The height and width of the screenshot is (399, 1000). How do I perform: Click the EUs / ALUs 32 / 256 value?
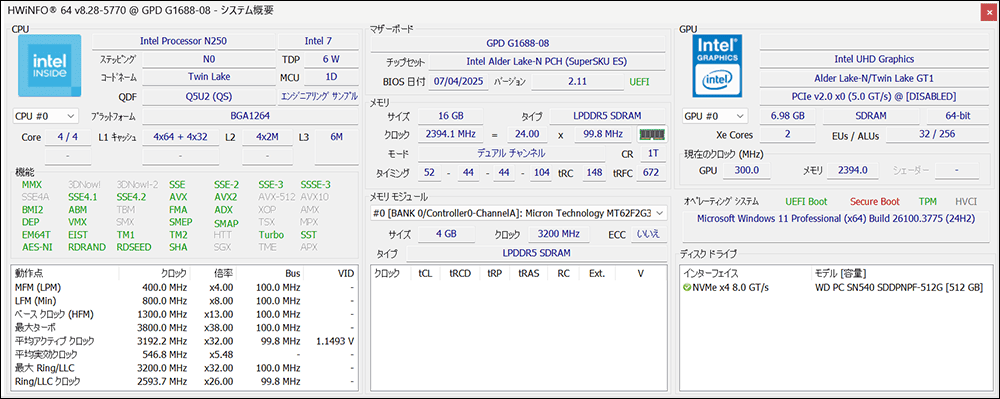pyautogui.click(x=938, y=135)
